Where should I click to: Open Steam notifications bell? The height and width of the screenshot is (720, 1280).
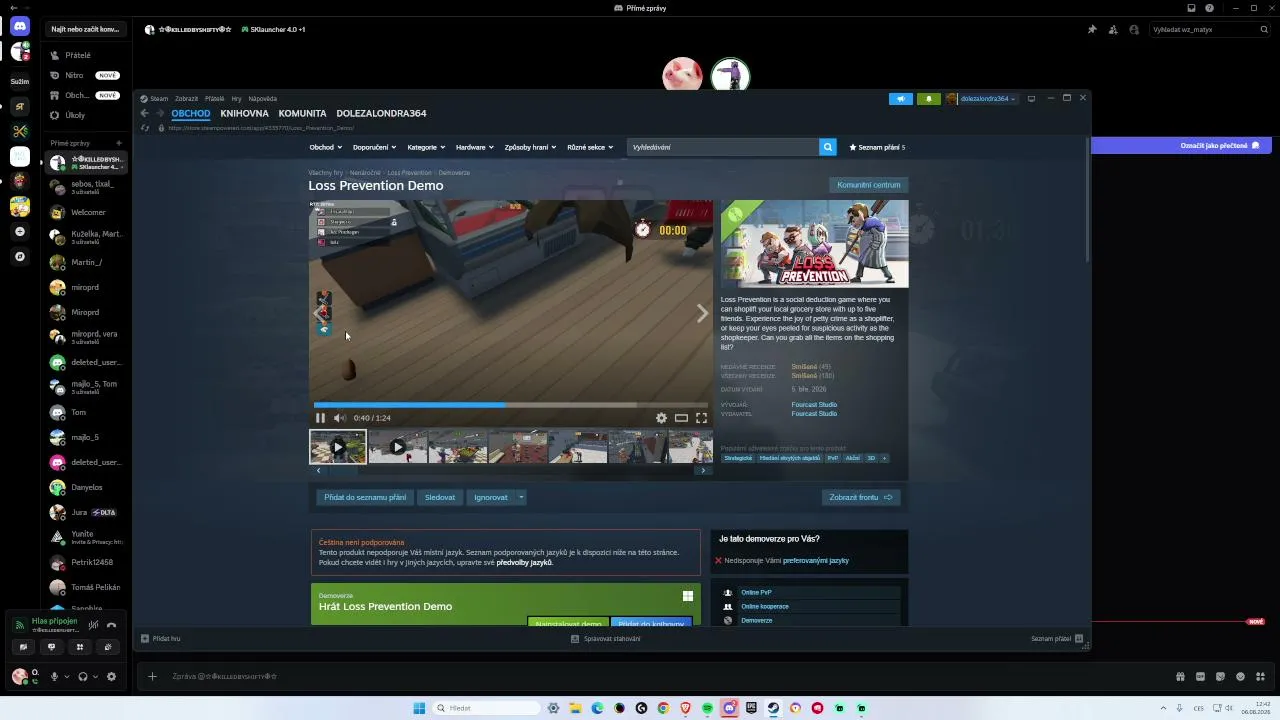pos(929,99)
